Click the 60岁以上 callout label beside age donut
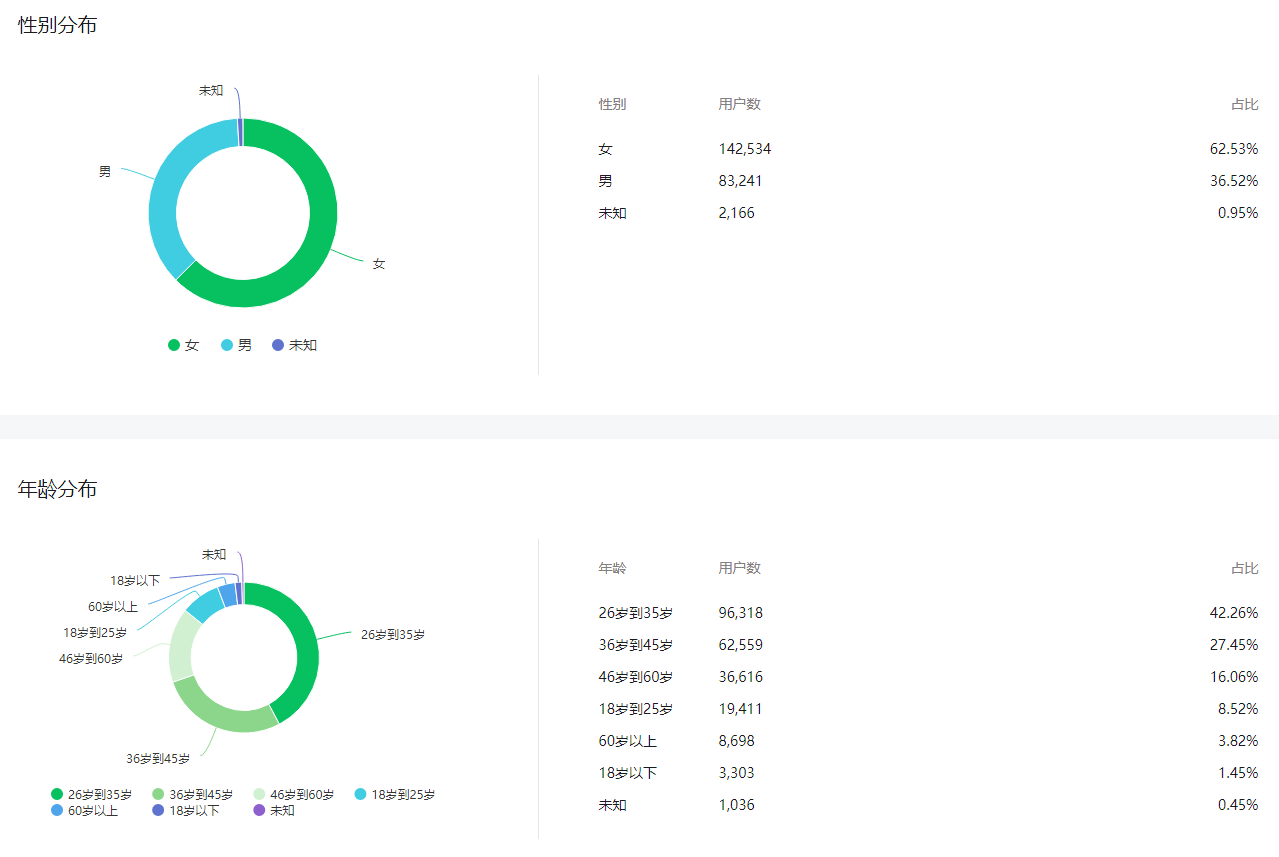The width and height of the screenshot is (1279, 857). point(113,606)
